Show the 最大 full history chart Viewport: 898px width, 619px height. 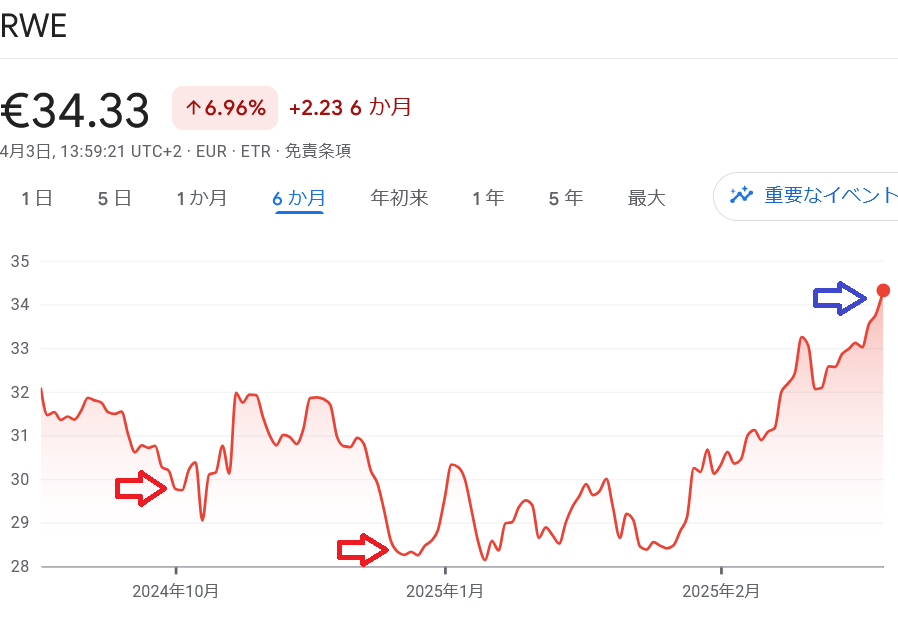click(646, 198)
